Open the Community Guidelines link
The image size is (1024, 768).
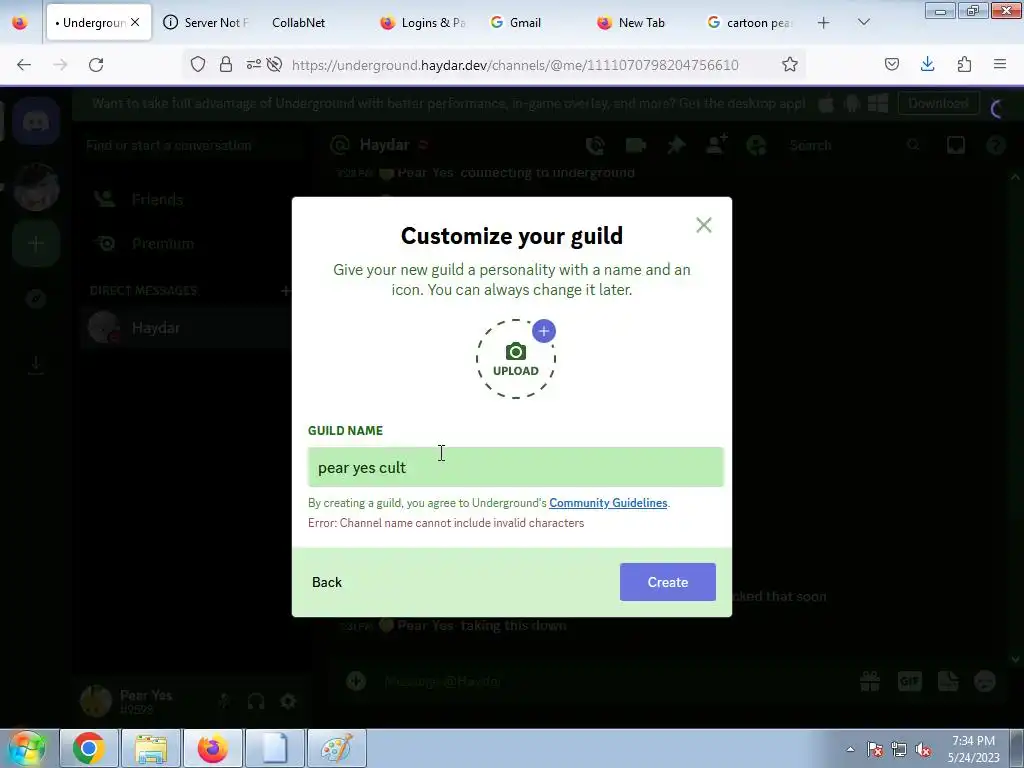608,503
